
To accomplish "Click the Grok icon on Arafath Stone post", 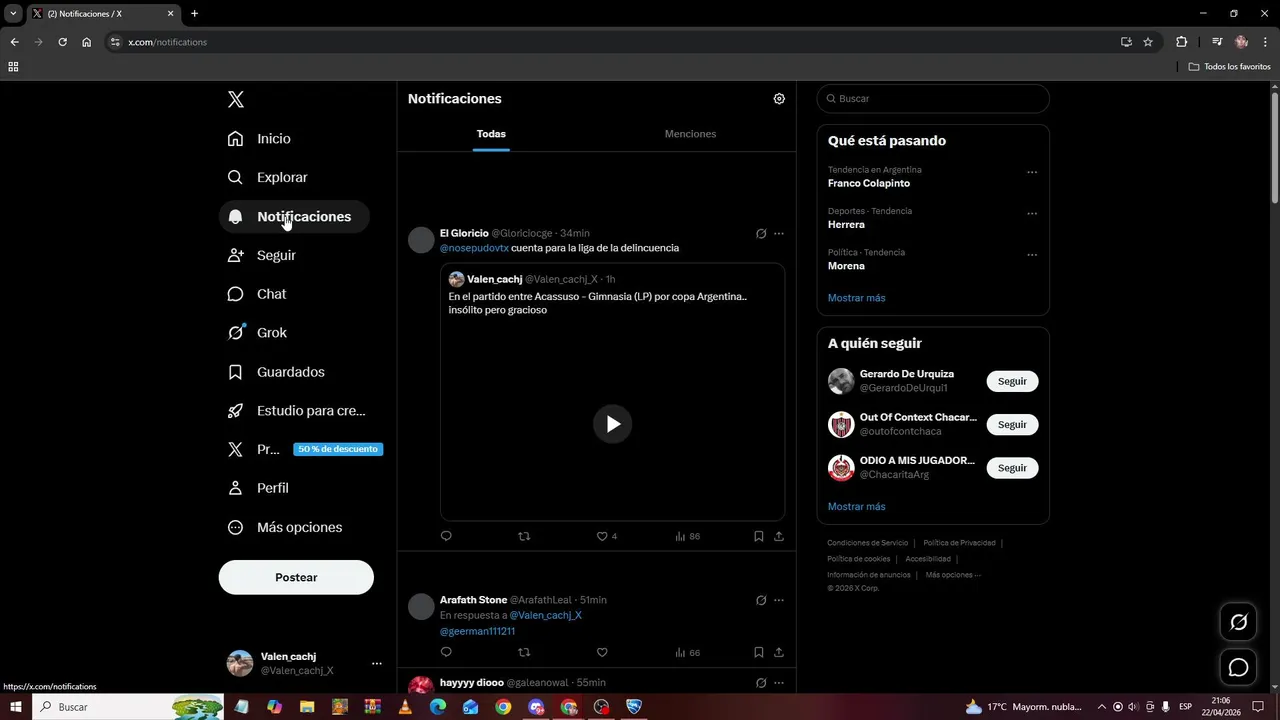I will click(x=761, y=600).
